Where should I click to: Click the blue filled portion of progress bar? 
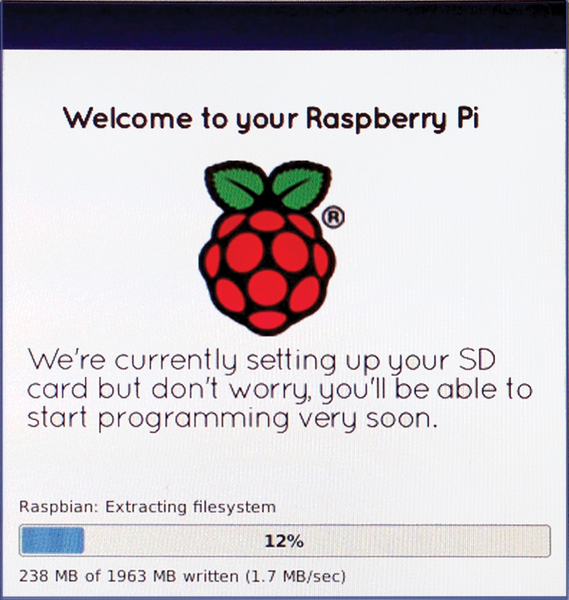[52, 540]
